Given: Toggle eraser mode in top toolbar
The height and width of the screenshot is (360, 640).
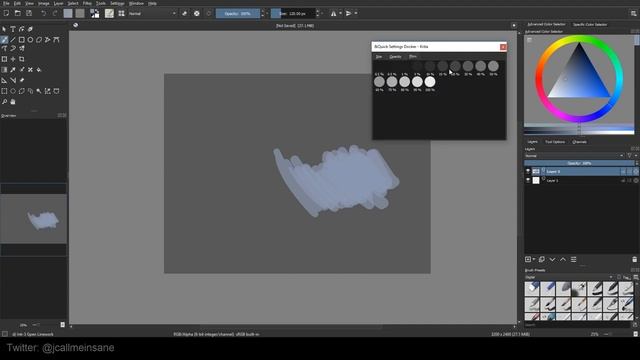Looking at the screenshot, I should (184, 13).
